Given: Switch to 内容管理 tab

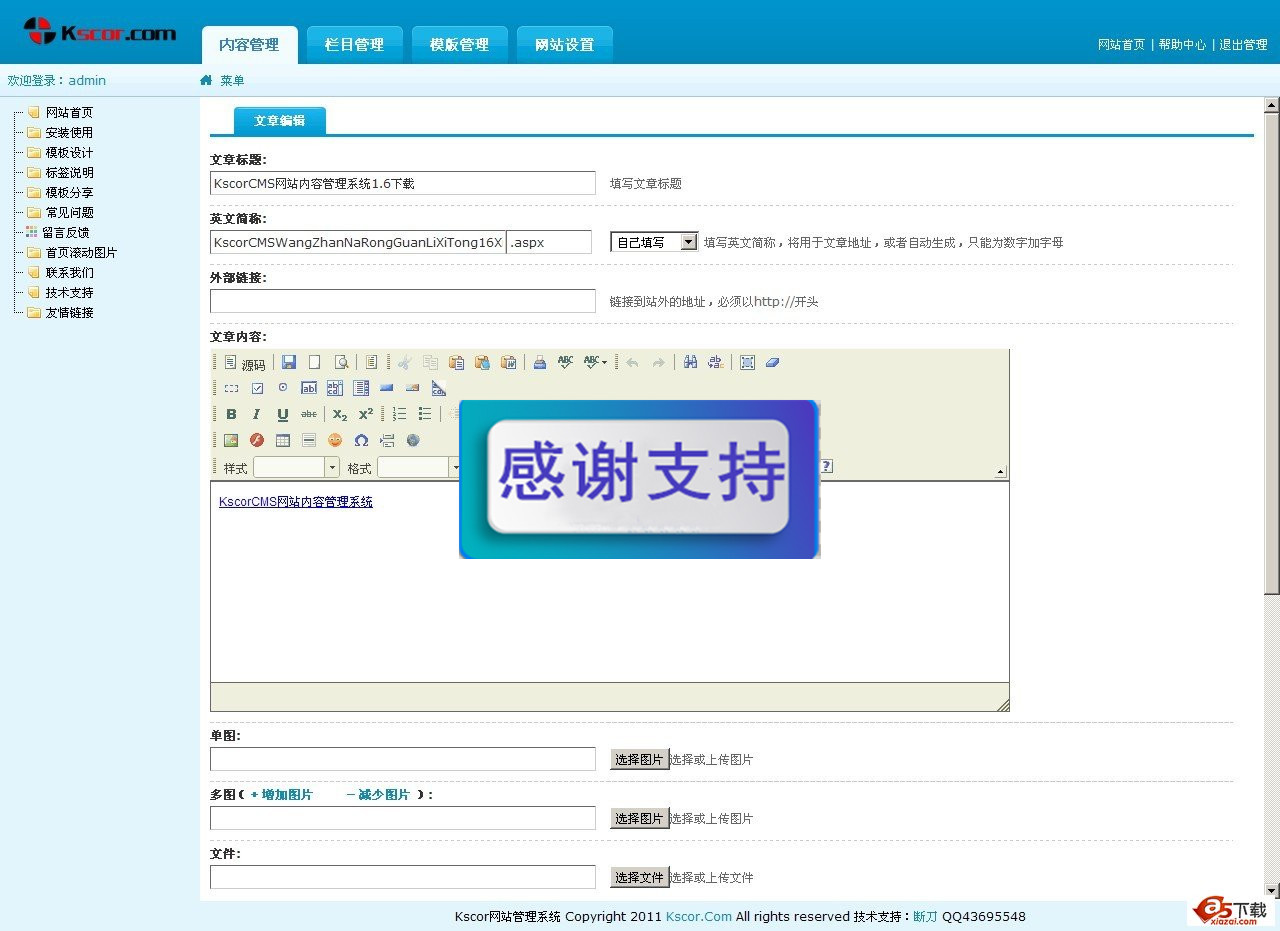Looking at the screenshot, I should [249, 45].
